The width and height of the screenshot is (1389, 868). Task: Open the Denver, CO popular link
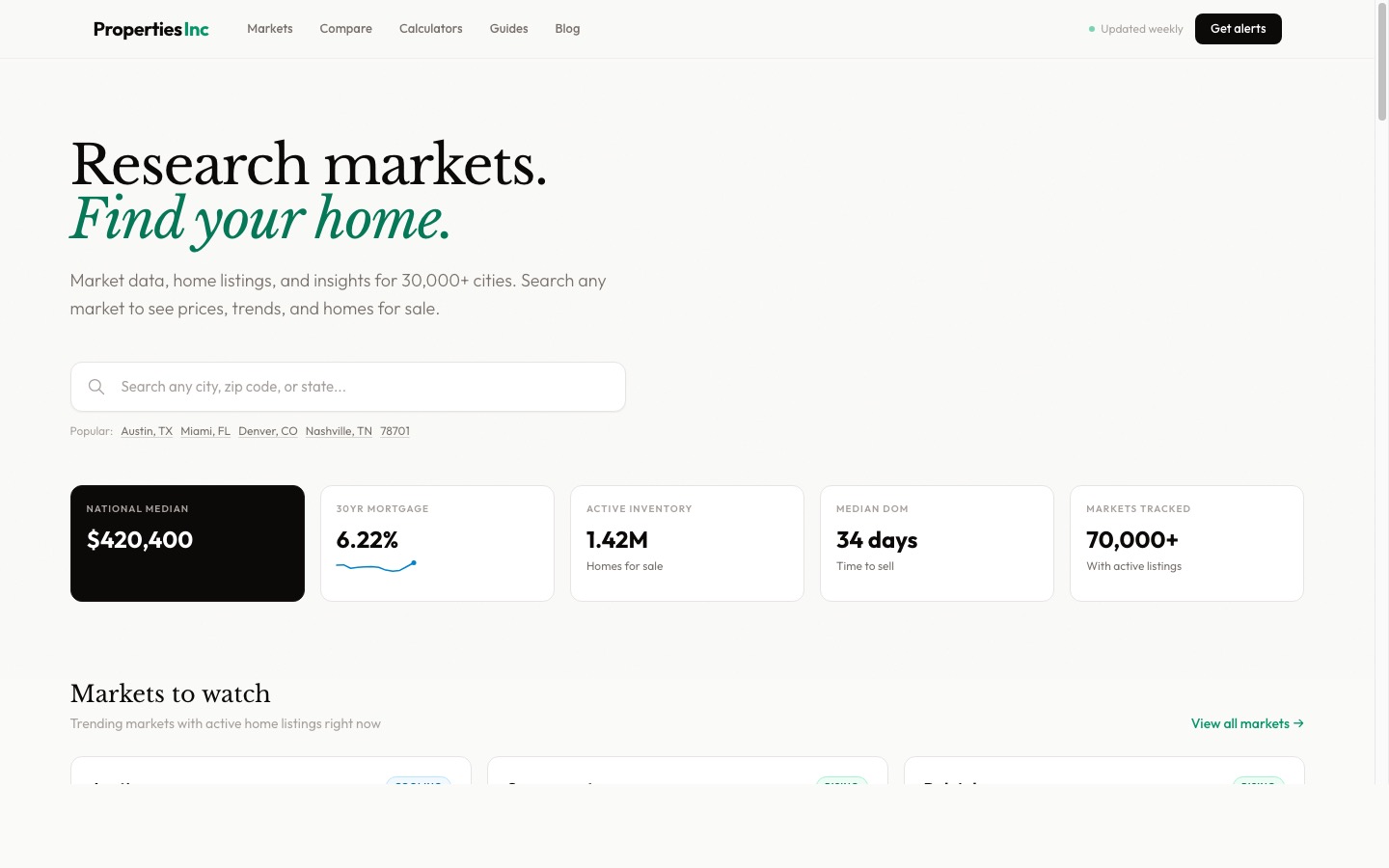pyautogui.click(x=268, y=431)
